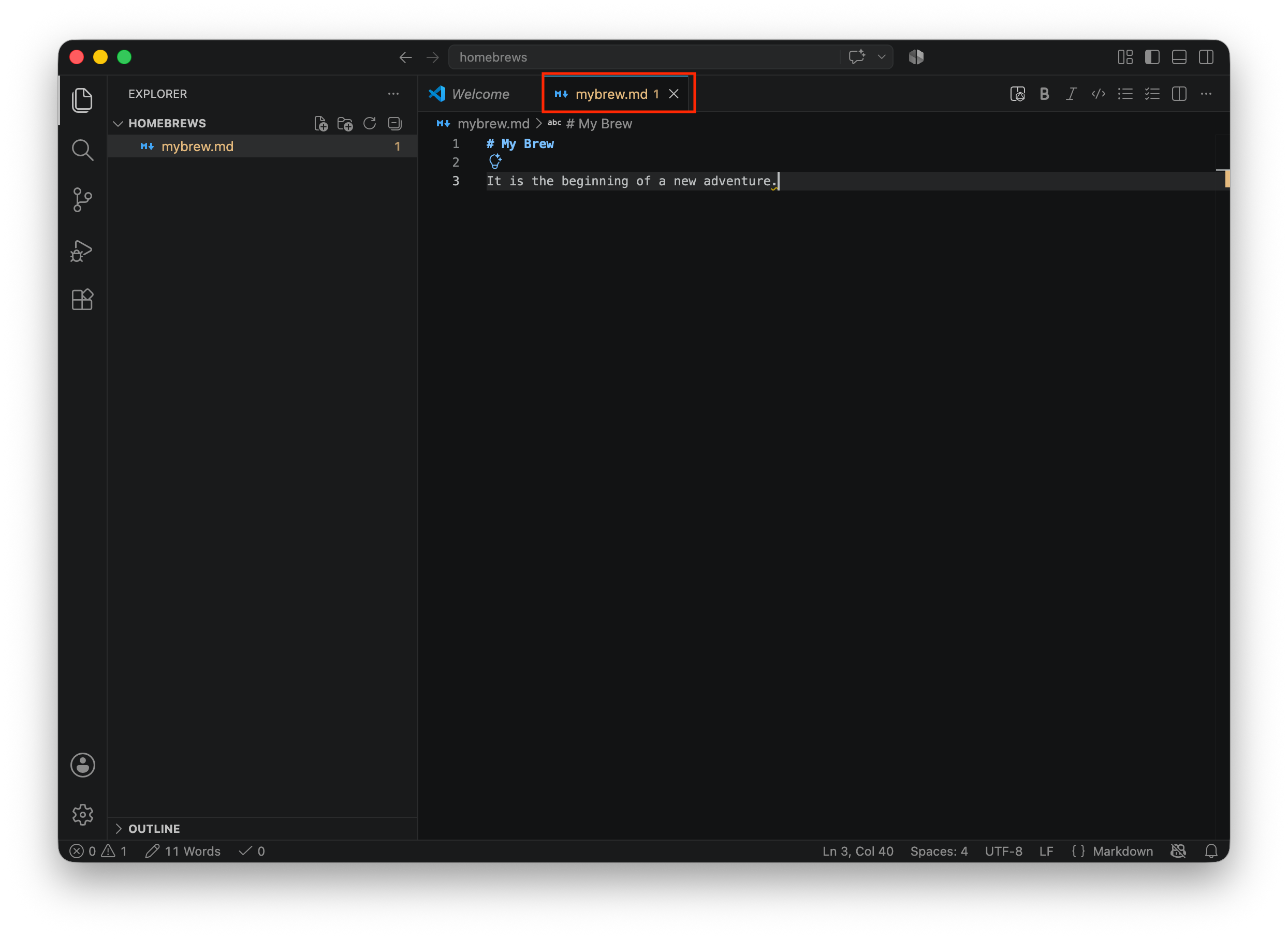Image resolution: width=1288 pixels, height=939 pixels.
Task: Open the Copilot chat icon in title bar
Action: (857, 57)
